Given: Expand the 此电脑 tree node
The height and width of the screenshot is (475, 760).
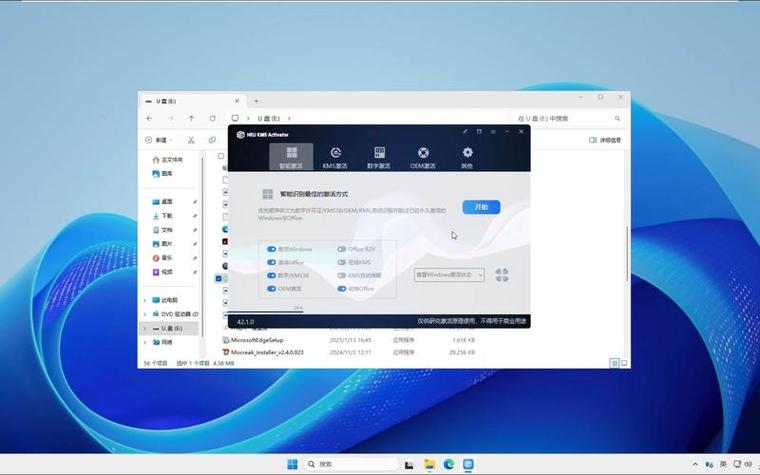Looking at the screenshot, I should point(146,300).
